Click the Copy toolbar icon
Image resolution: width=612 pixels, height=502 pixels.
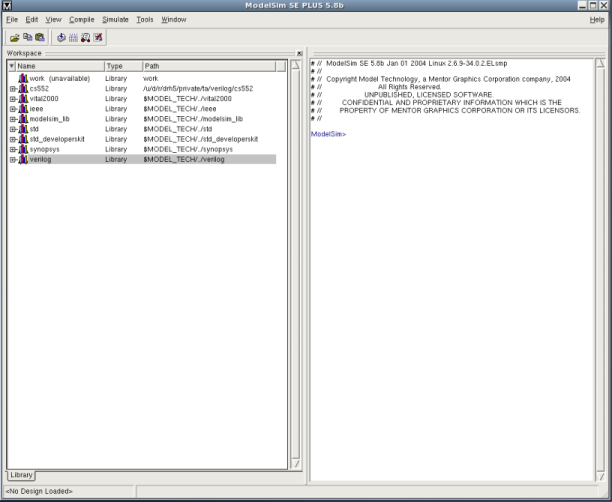[27, 37]
